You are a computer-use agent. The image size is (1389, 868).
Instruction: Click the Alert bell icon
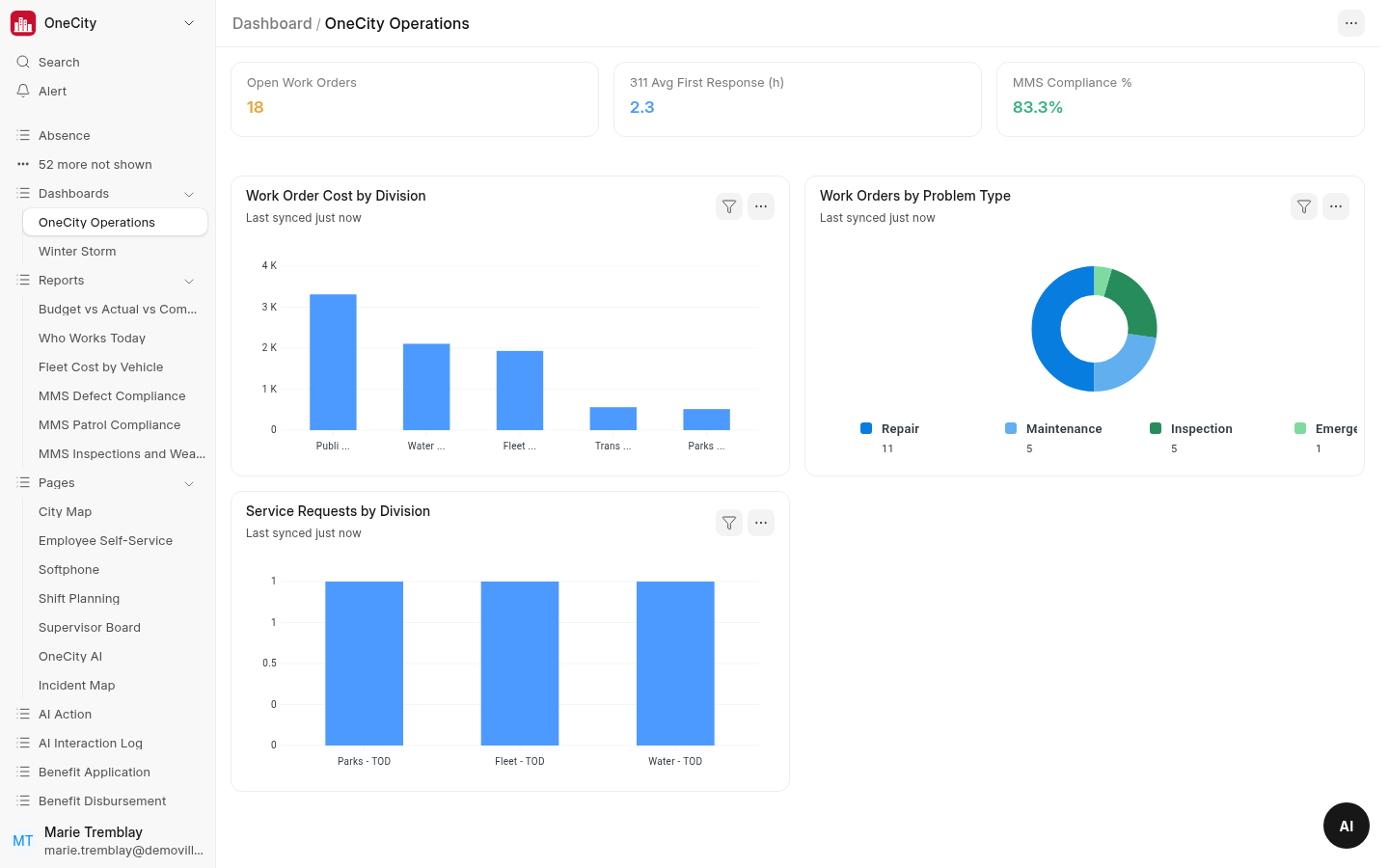(x=23, y=91)
